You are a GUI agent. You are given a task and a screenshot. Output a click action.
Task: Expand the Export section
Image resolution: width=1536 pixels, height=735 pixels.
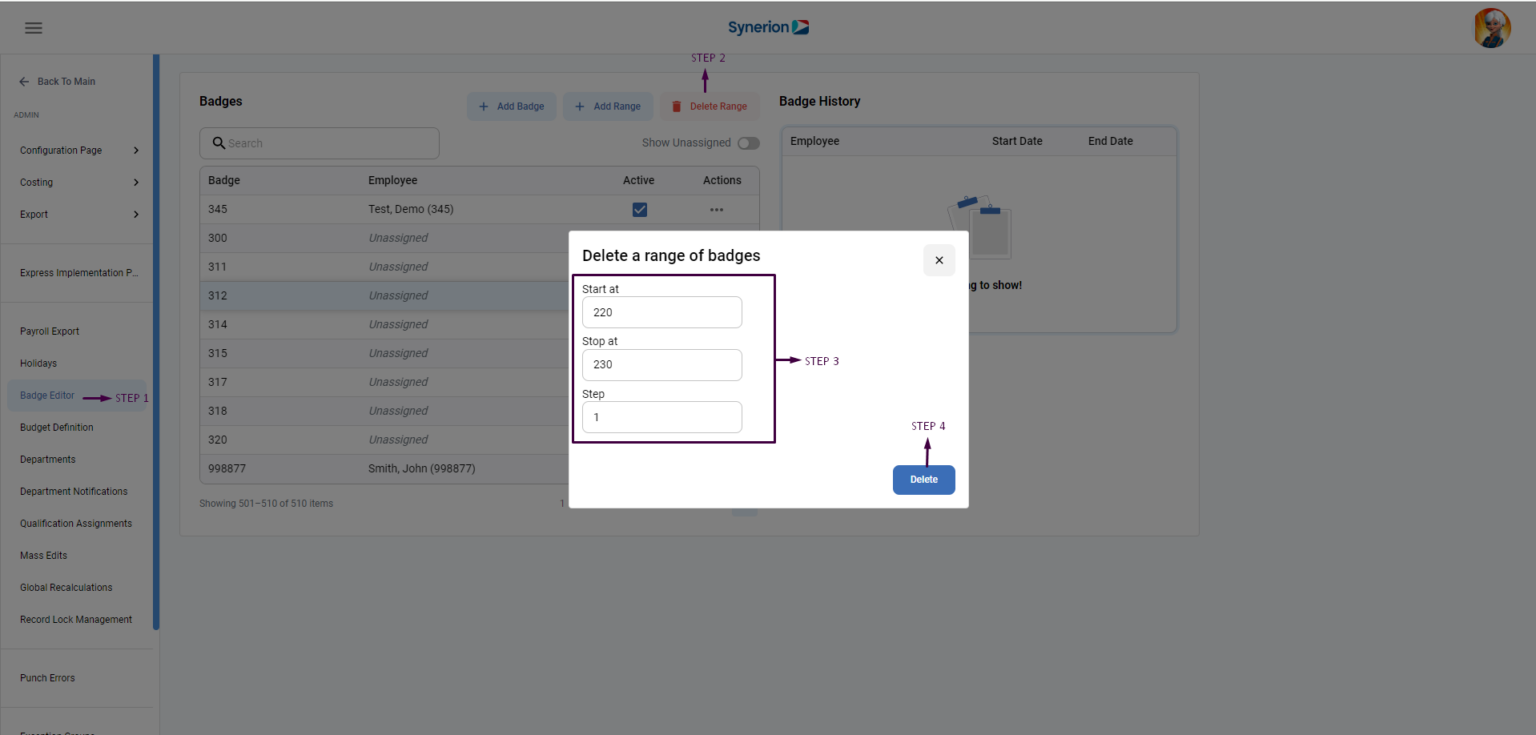(x=33, y=214)
